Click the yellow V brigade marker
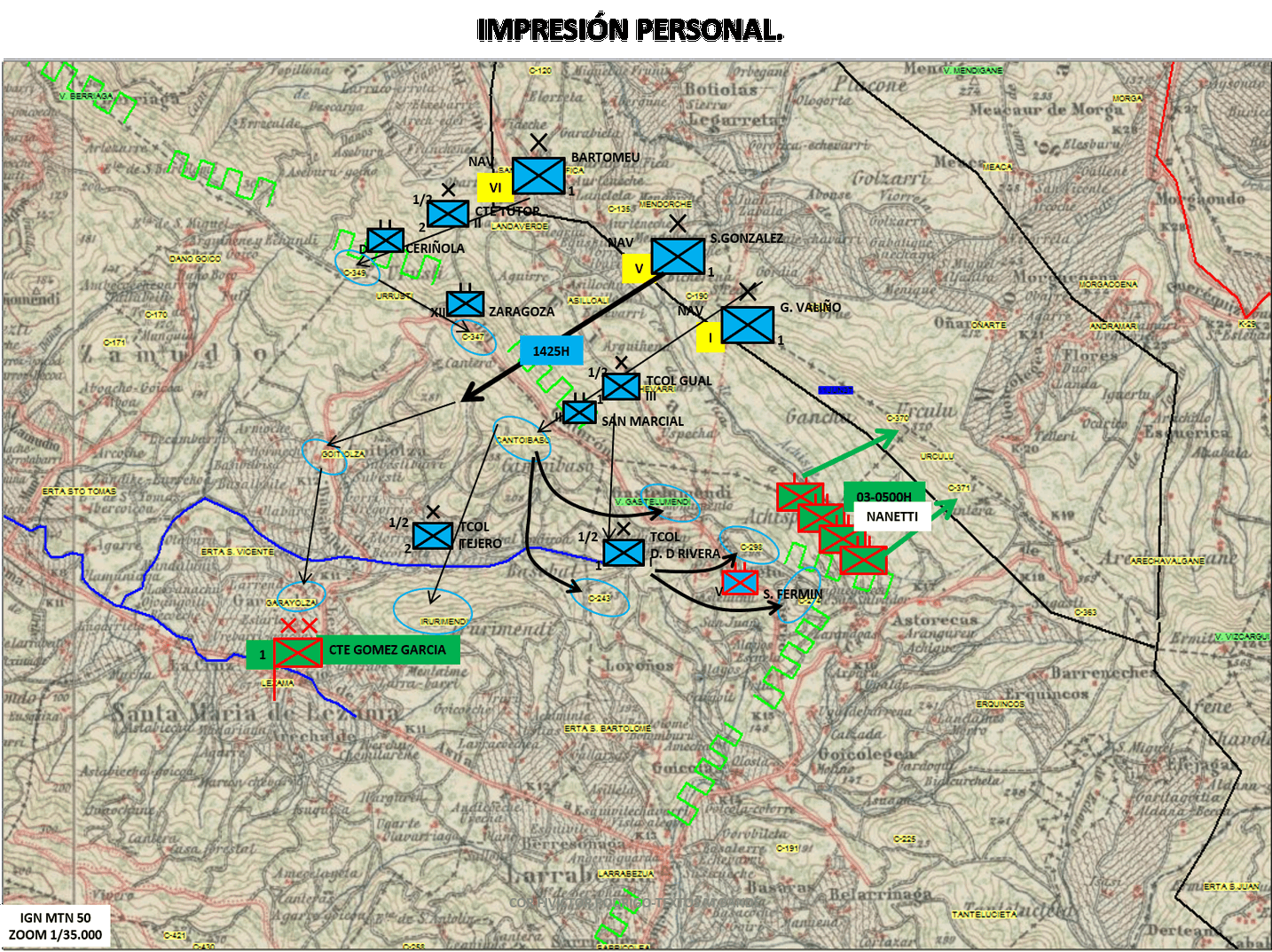 coord(638,269)
